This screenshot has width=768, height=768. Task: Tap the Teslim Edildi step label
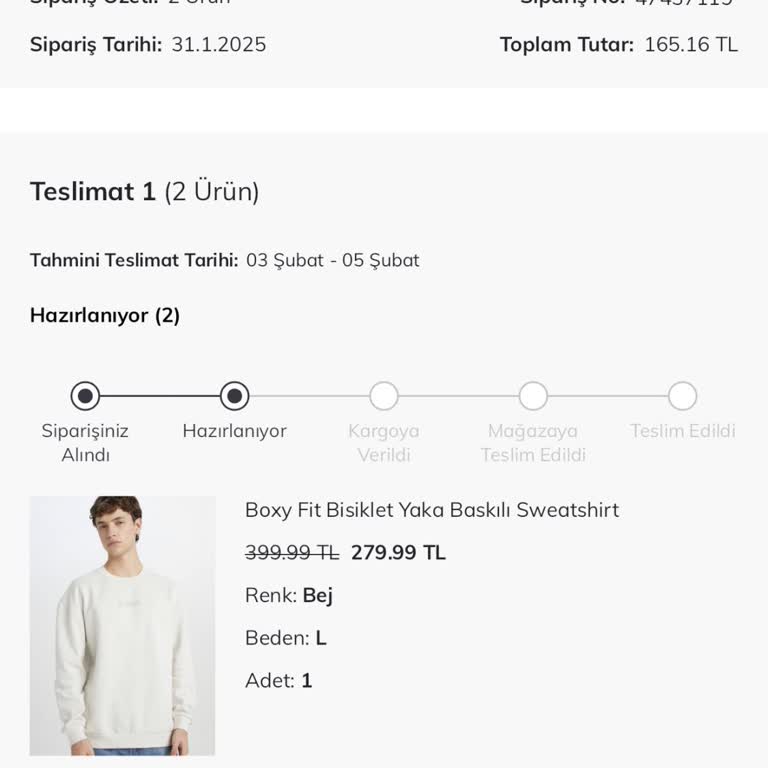pyautogui.click(x=682, y=431)
